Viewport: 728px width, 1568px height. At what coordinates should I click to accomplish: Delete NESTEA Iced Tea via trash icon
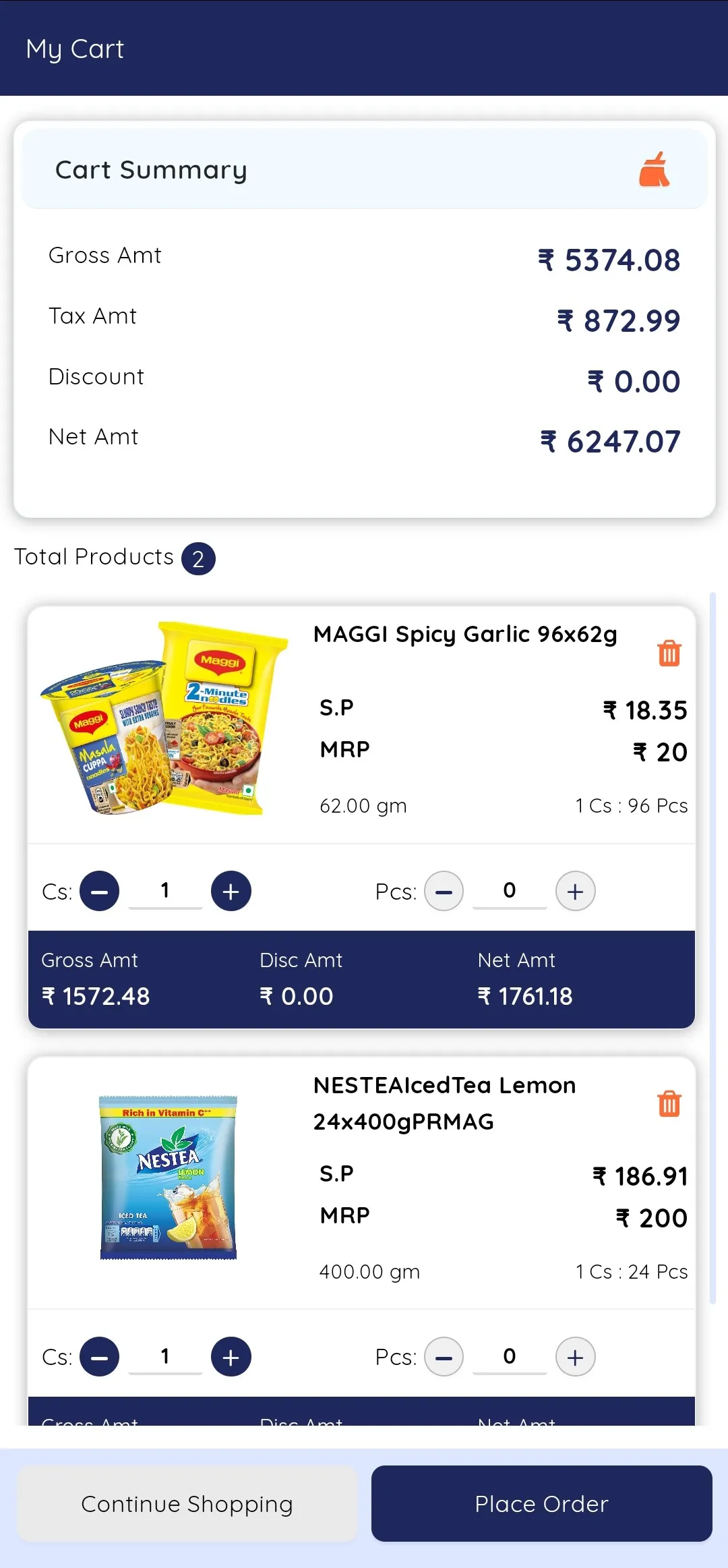[668, 1103]
